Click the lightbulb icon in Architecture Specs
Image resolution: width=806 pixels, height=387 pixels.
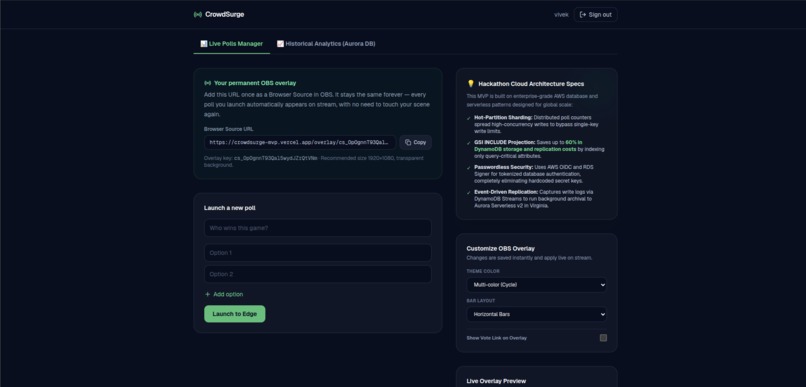click(x=470, y=84)
